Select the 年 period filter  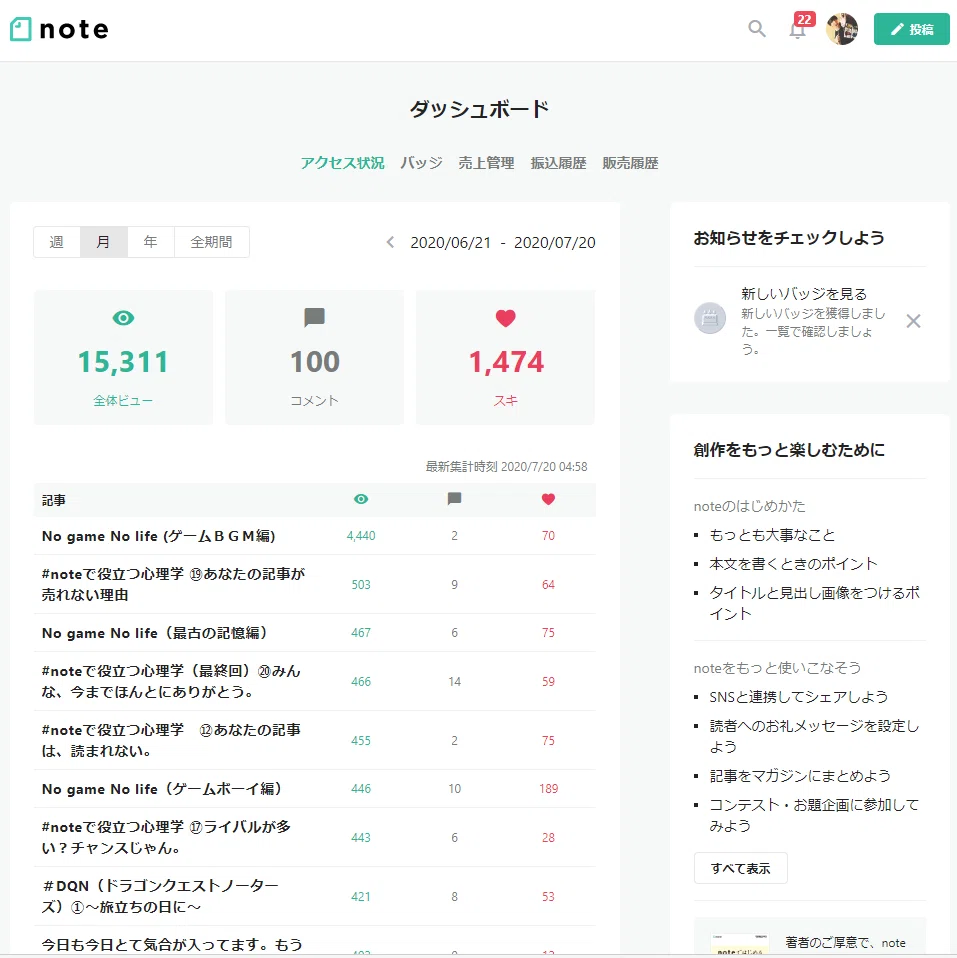click(x=151, y=242)
